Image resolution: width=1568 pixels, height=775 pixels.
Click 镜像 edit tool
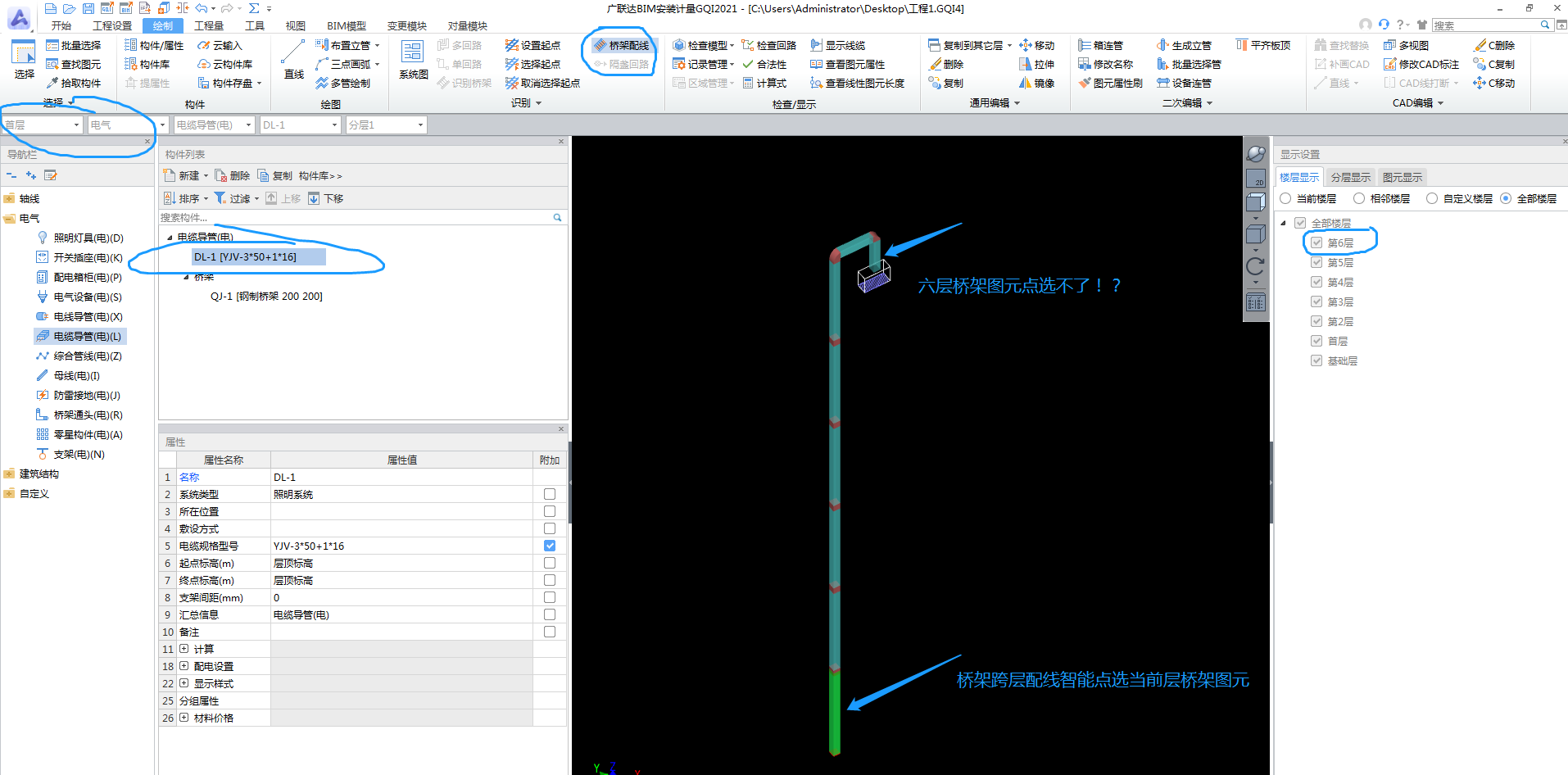[1037, 83]
